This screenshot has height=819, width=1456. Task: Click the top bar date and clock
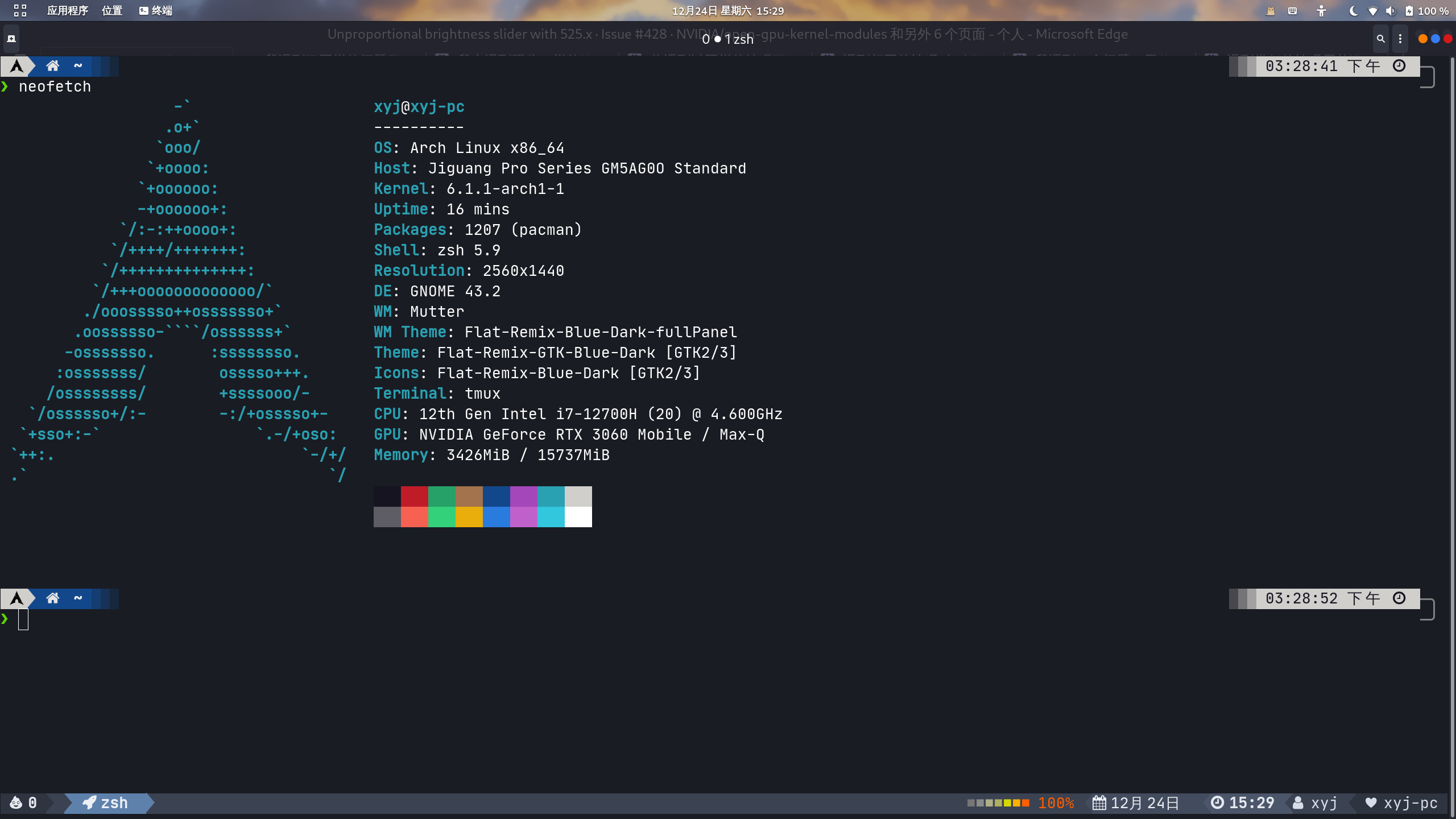point(727,11)
